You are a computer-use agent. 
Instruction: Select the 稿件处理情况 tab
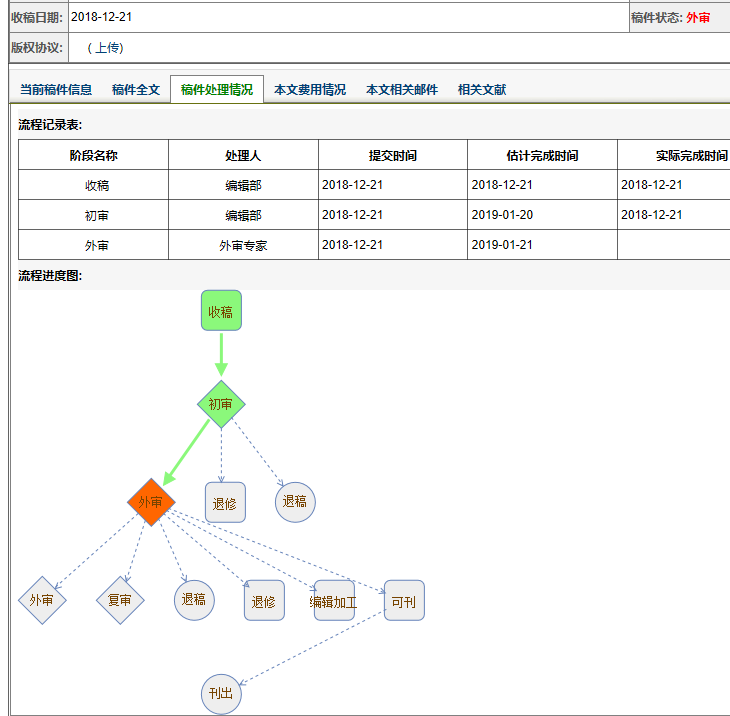pyautogui.click(x=217, y=89)
